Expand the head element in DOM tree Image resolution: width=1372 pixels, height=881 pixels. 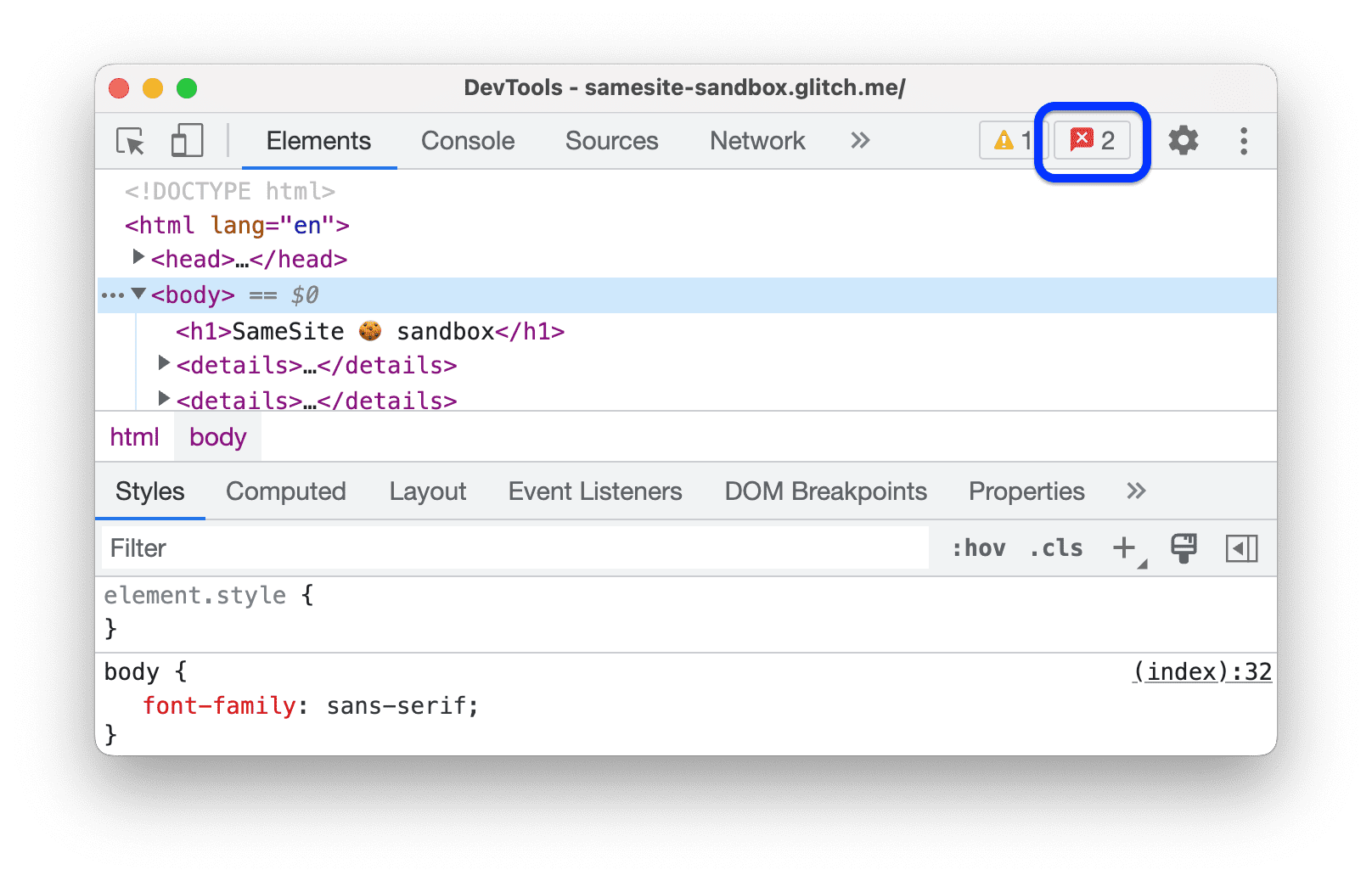tap(138, 257)
